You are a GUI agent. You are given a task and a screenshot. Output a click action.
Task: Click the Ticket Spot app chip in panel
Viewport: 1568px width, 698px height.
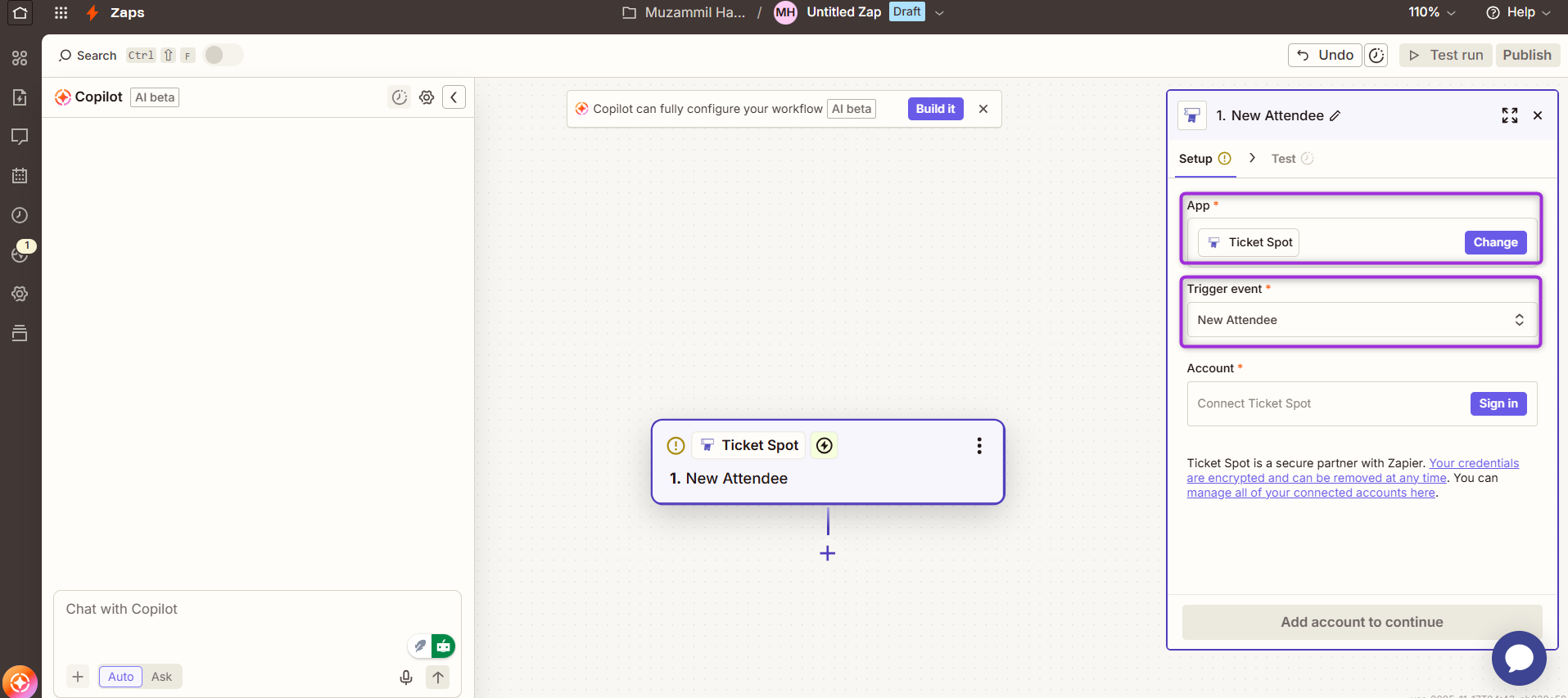tap(1249, 242)
